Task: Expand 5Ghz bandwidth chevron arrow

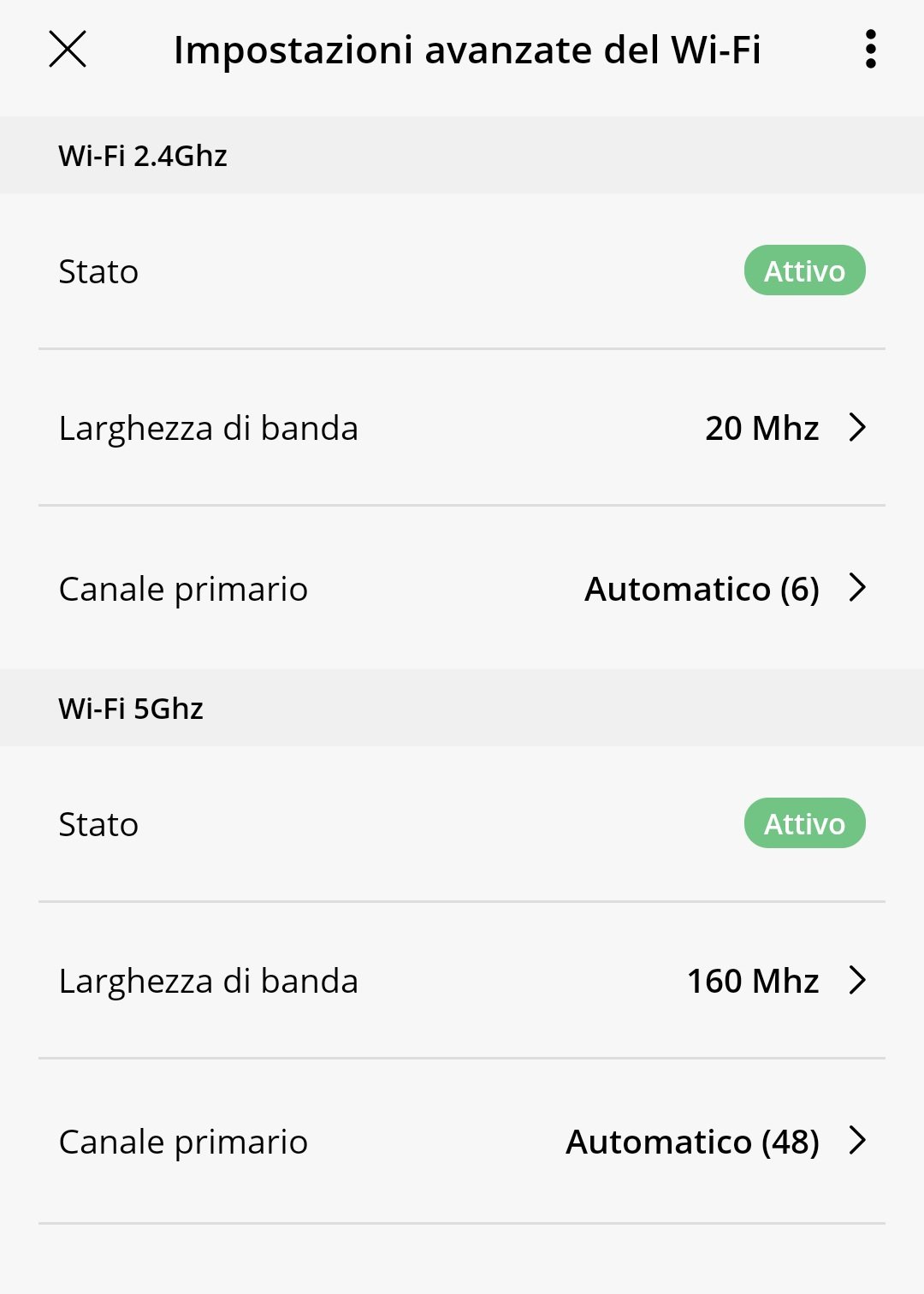Action: tap(857, 980)
